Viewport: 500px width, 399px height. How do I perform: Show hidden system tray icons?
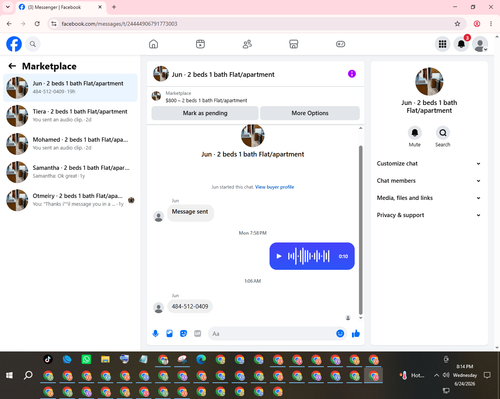[x=436, y=375]
